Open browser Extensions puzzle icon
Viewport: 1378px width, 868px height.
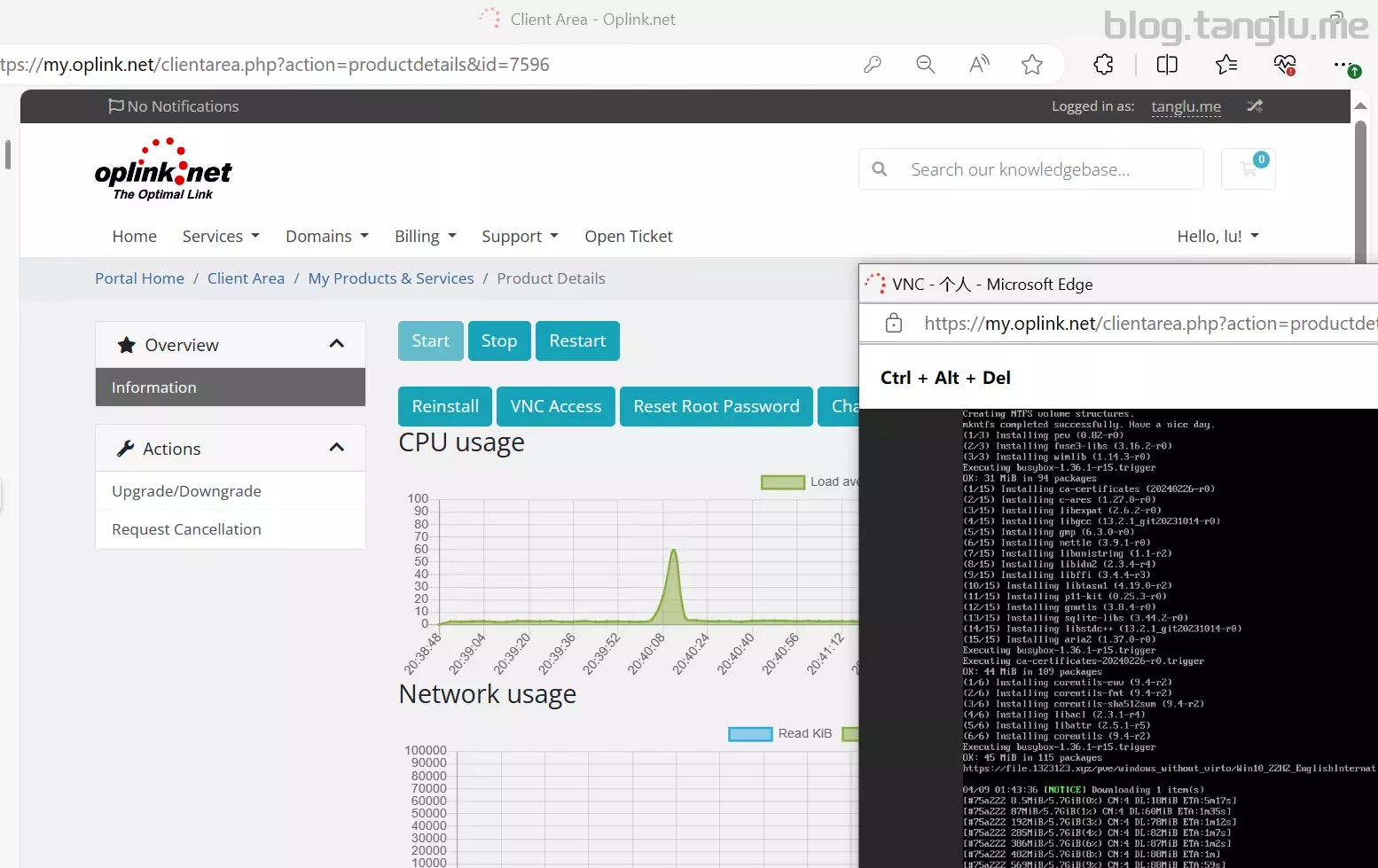tap(1103, 65)
